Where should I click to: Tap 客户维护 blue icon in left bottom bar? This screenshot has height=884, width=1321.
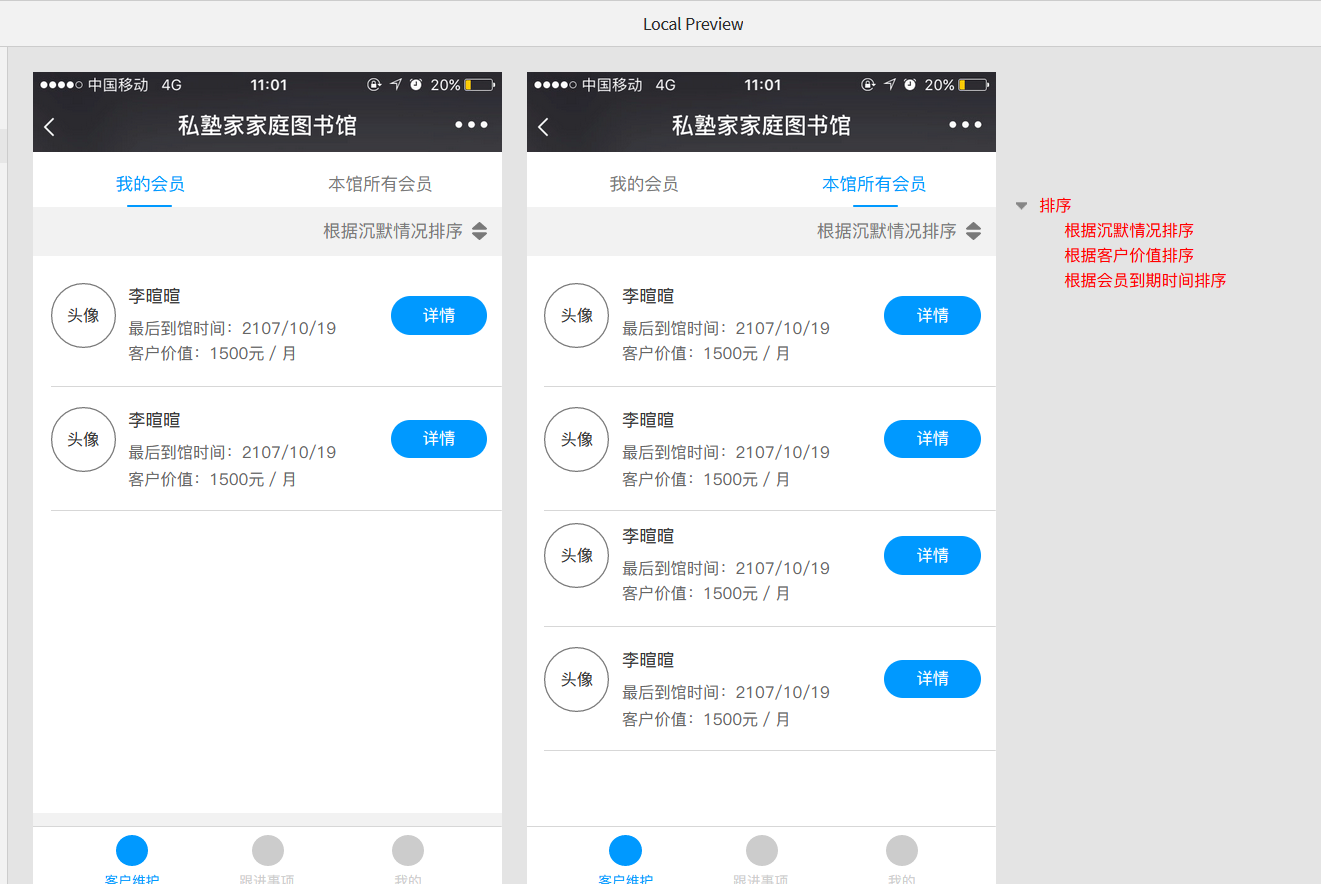point(132,850)
